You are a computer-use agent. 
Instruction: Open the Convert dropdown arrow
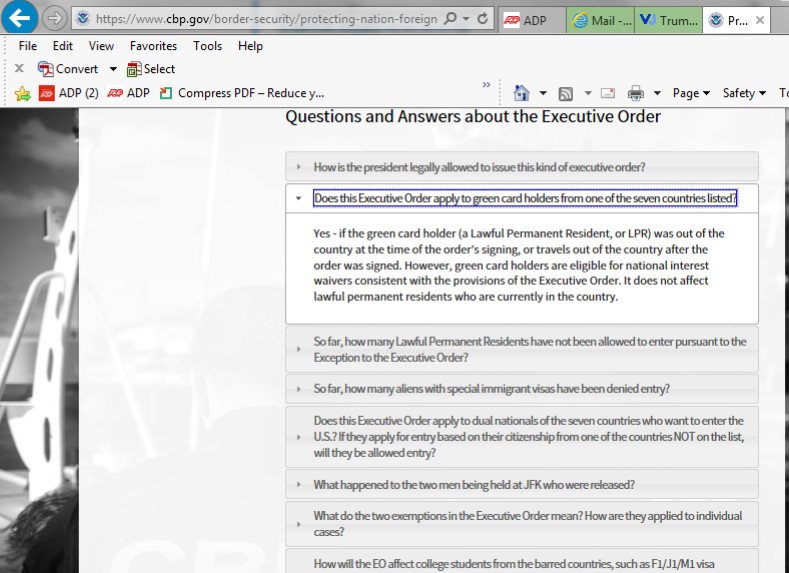(x=113, y=69)
